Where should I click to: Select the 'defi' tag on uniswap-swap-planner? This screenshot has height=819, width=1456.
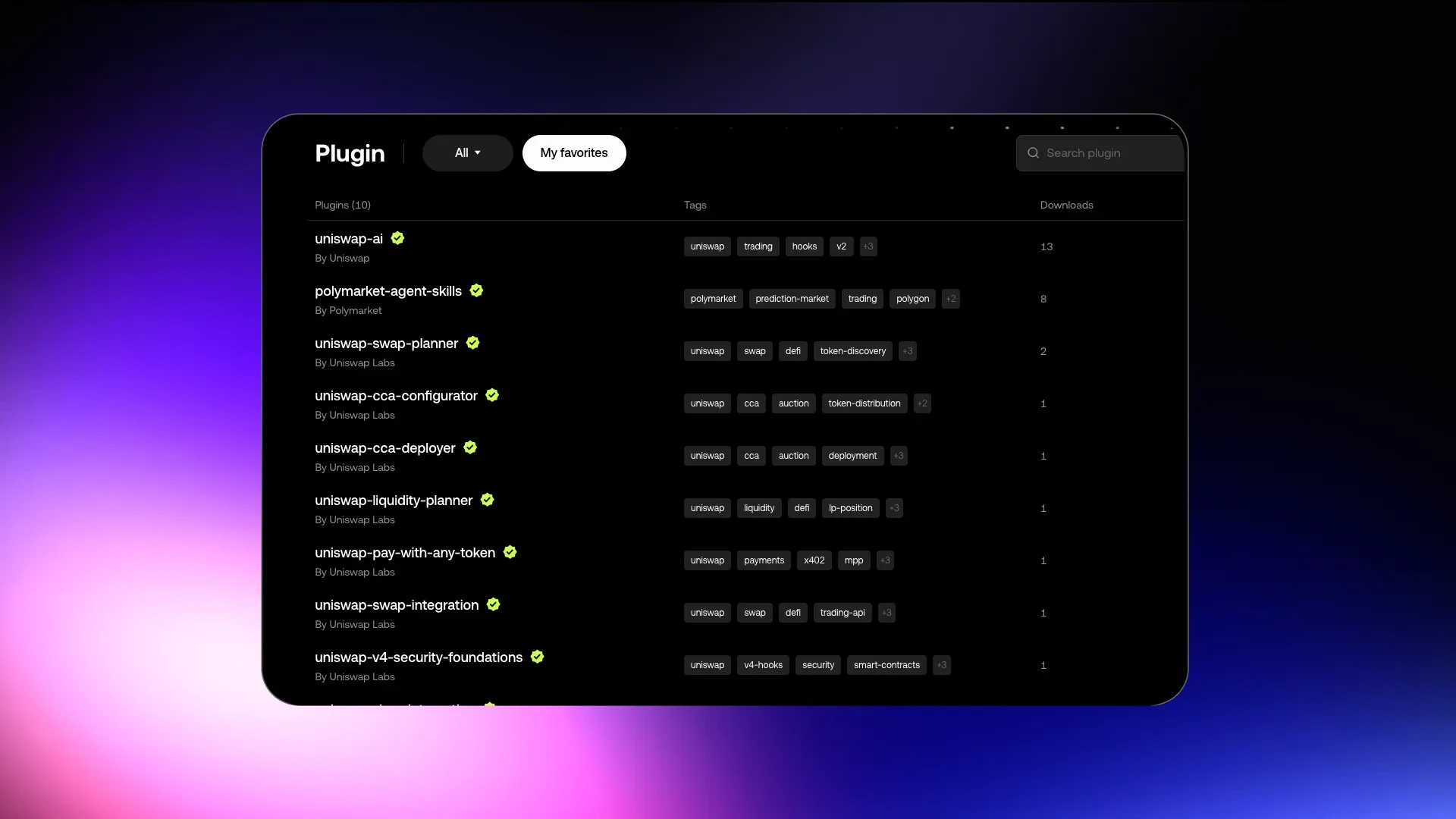tap(793, 350)
